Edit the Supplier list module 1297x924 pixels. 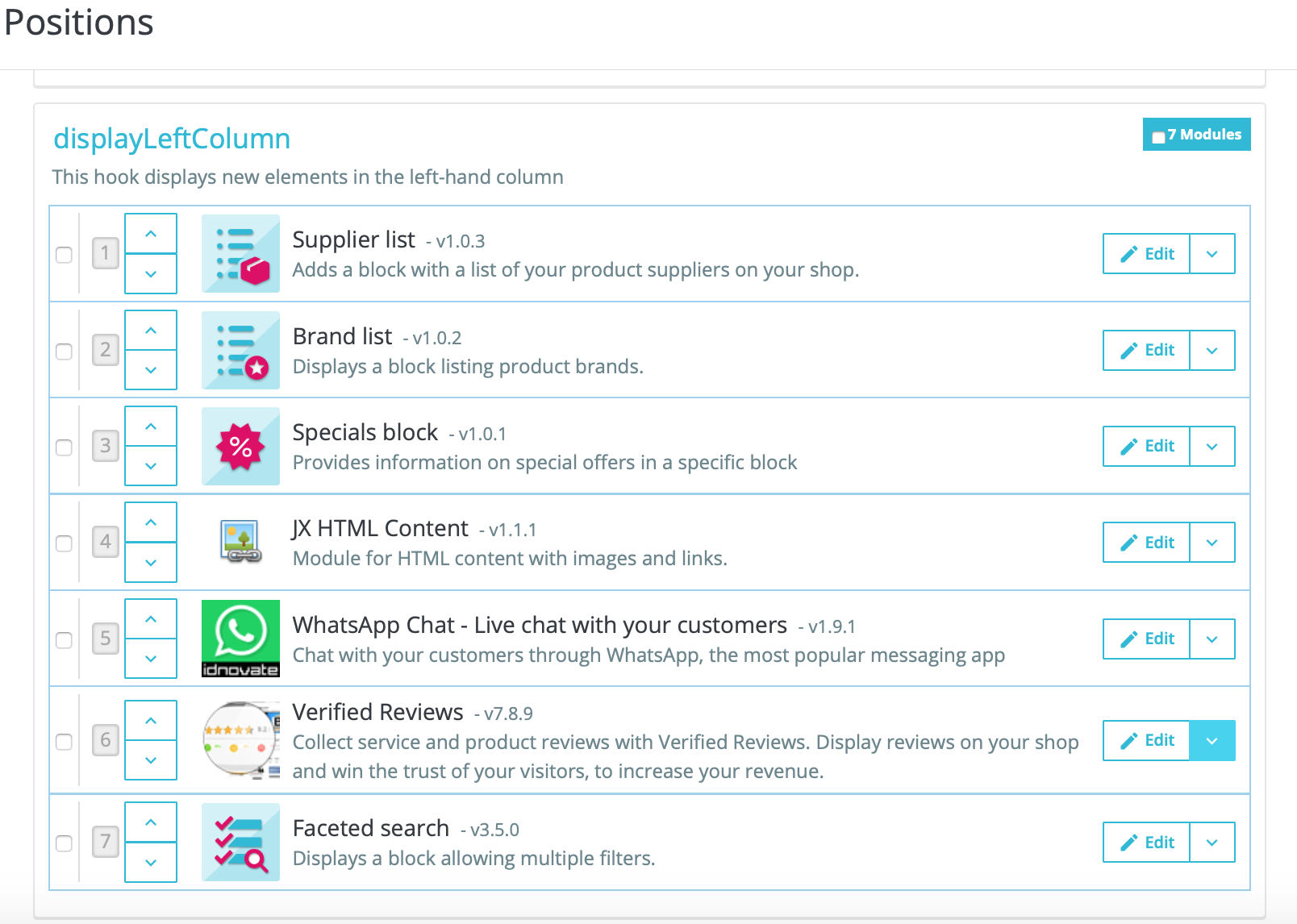[1146, 254]
